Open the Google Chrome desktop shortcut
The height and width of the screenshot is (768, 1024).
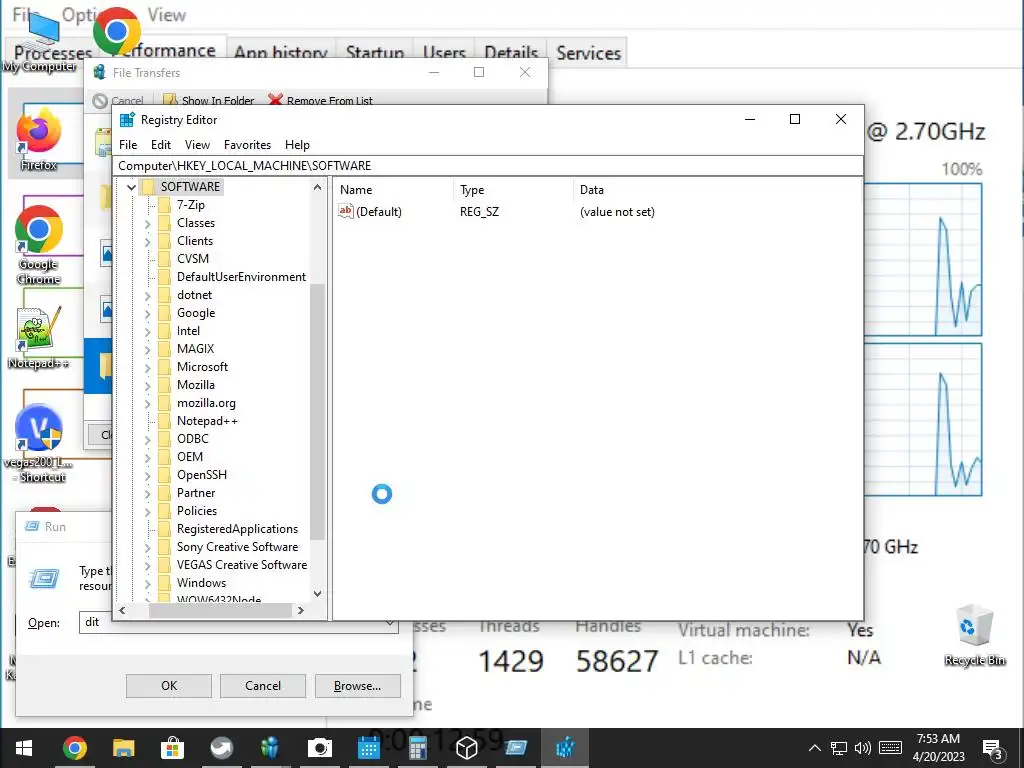click(x=39, y=244)
